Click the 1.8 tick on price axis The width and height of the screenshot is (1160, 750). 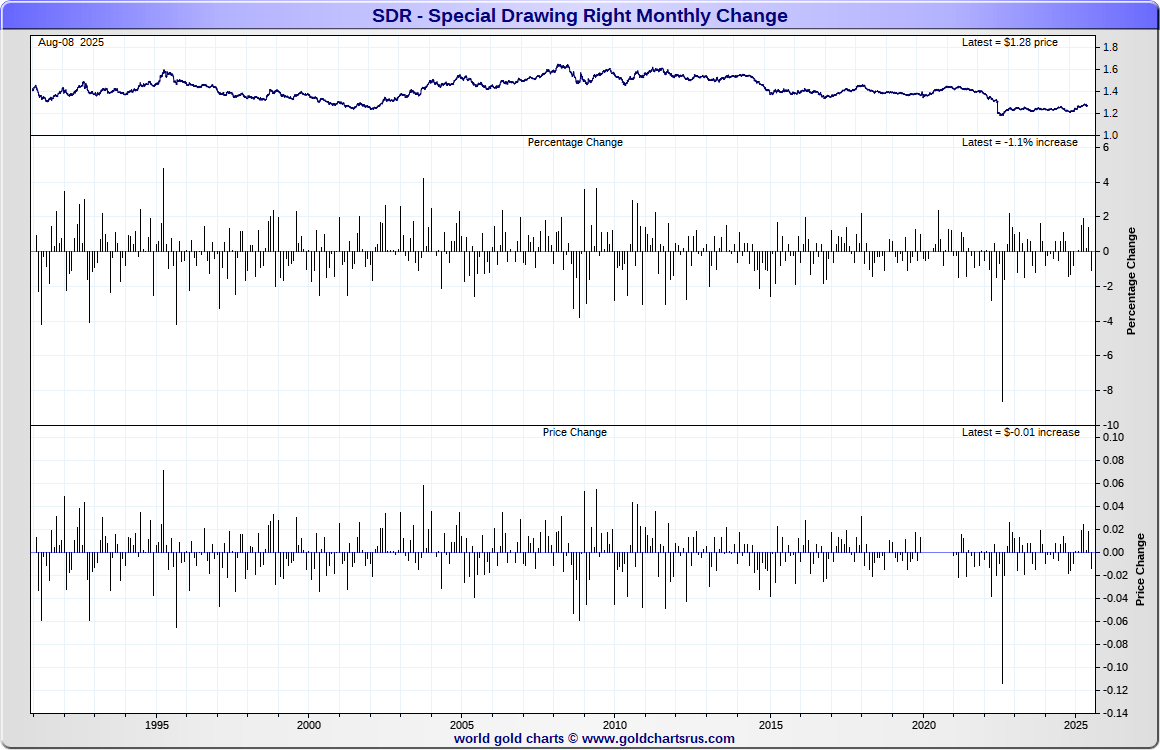pyautogui.click(x=1110, y=48)
